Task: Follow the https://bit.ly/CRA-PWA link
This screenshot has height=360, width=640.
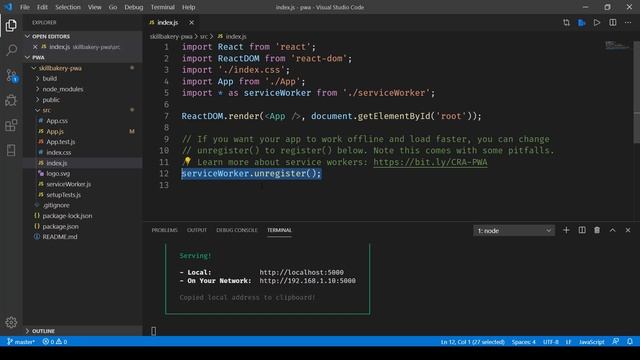Action: [x=430, y=162]
